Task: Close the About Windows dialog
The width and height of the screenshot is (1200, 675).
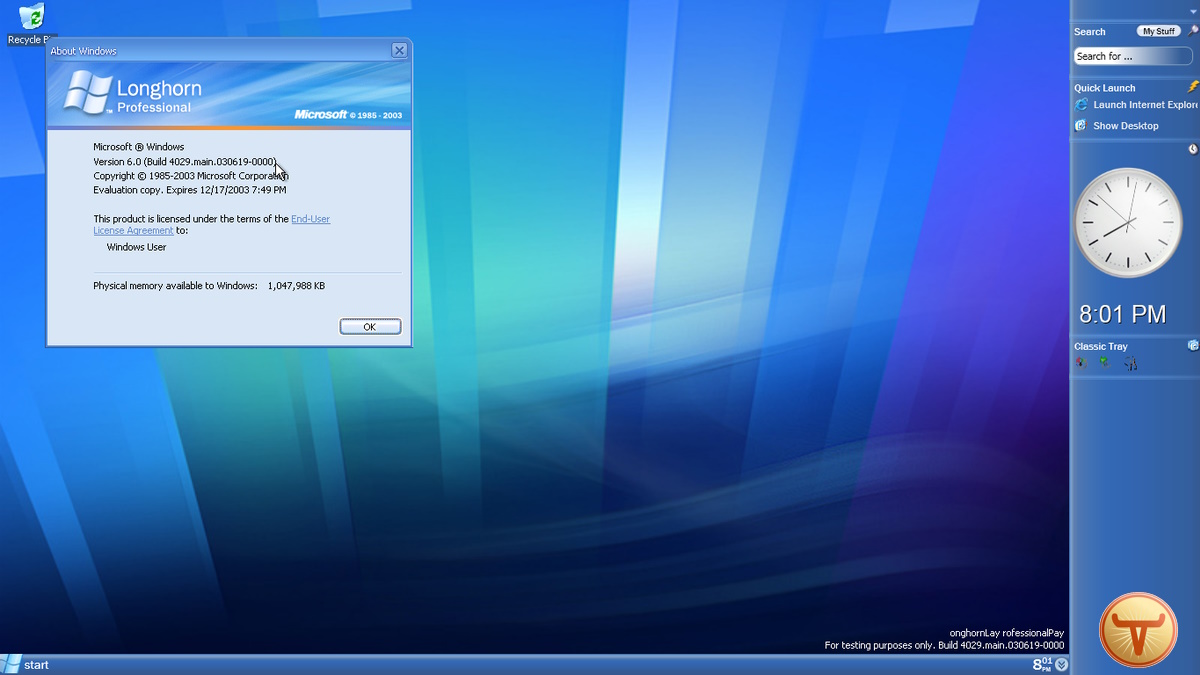Action: click(399, 50)
